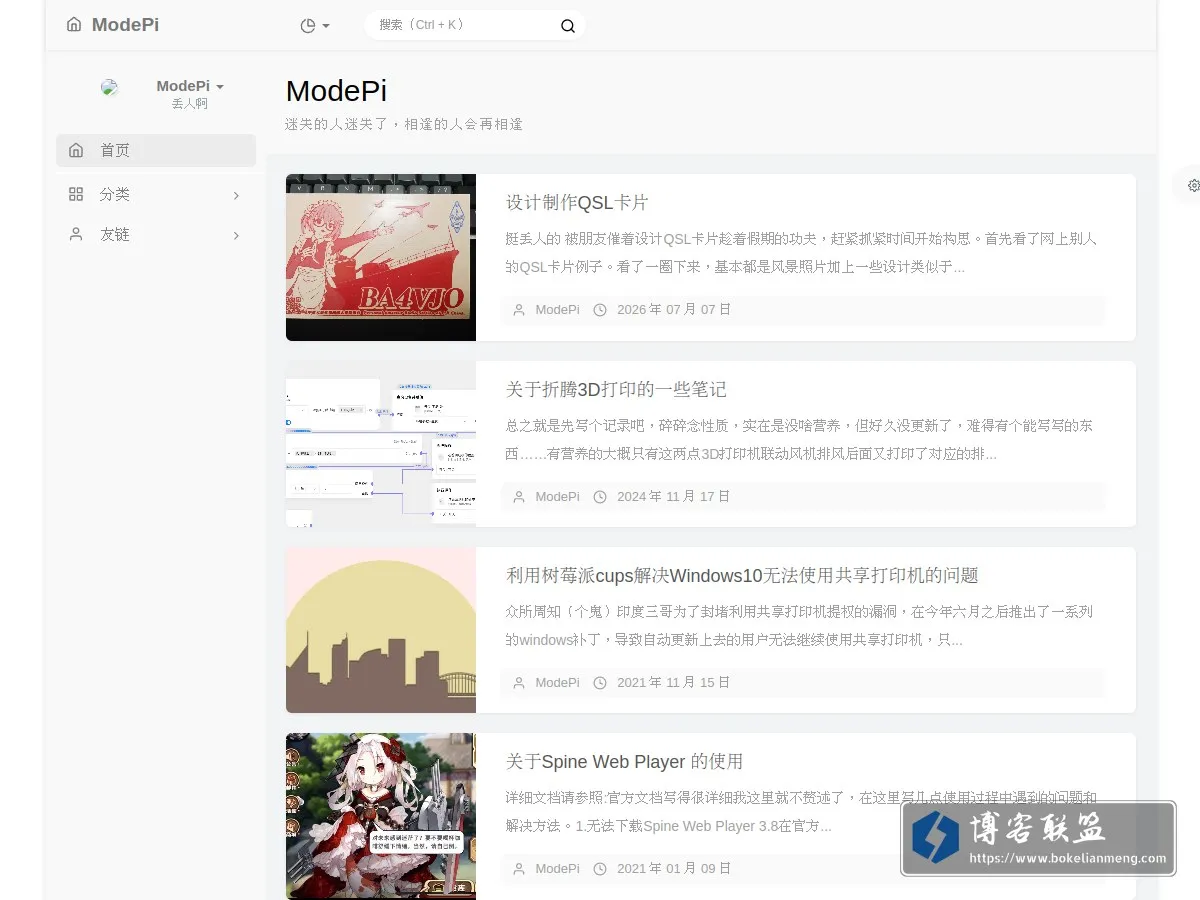1200x900 pixels.
Task: Click the magnifier search icon
Action: (568, 26)
